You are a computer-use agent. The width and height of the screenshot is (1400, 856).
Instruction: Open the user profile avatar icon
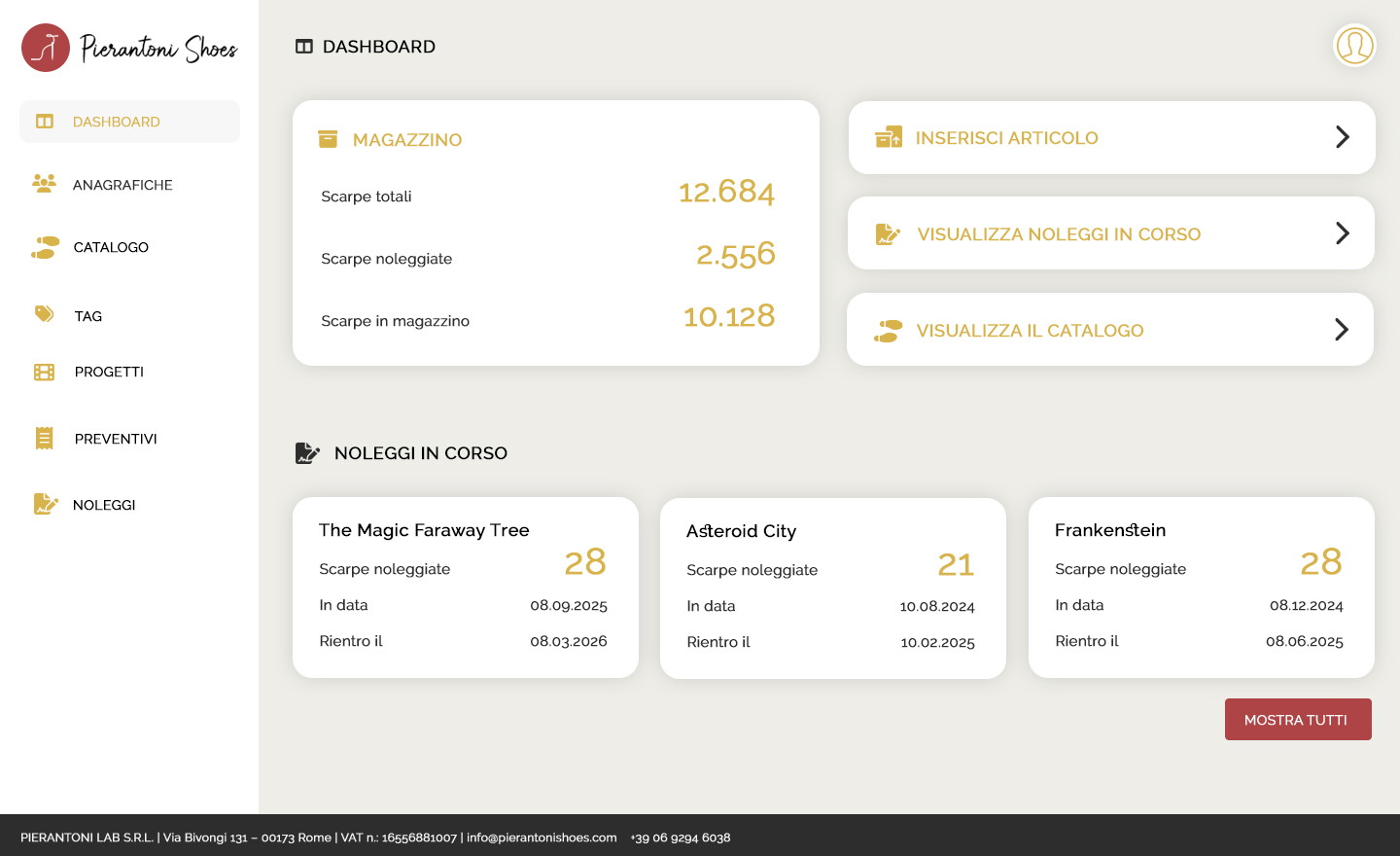point(1354,46)
